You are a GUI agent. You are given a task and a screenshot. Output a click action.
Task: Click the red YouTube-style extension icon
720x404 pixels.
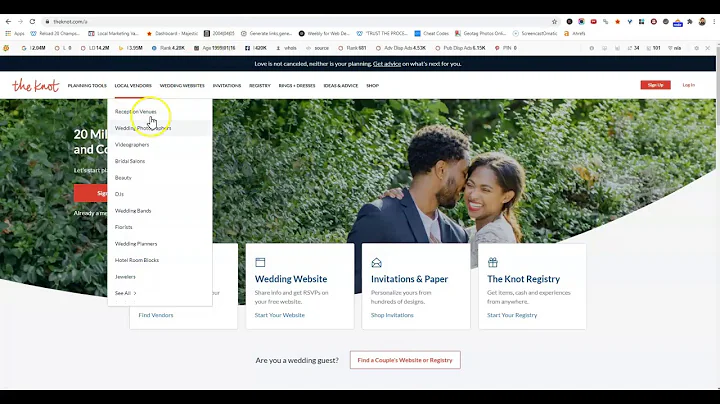[x=593, y=22]
